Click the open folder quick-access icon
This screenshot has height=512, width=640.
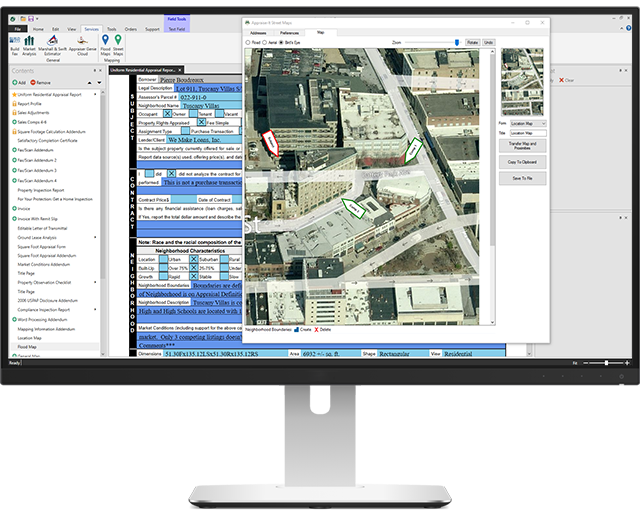point(23,19)
